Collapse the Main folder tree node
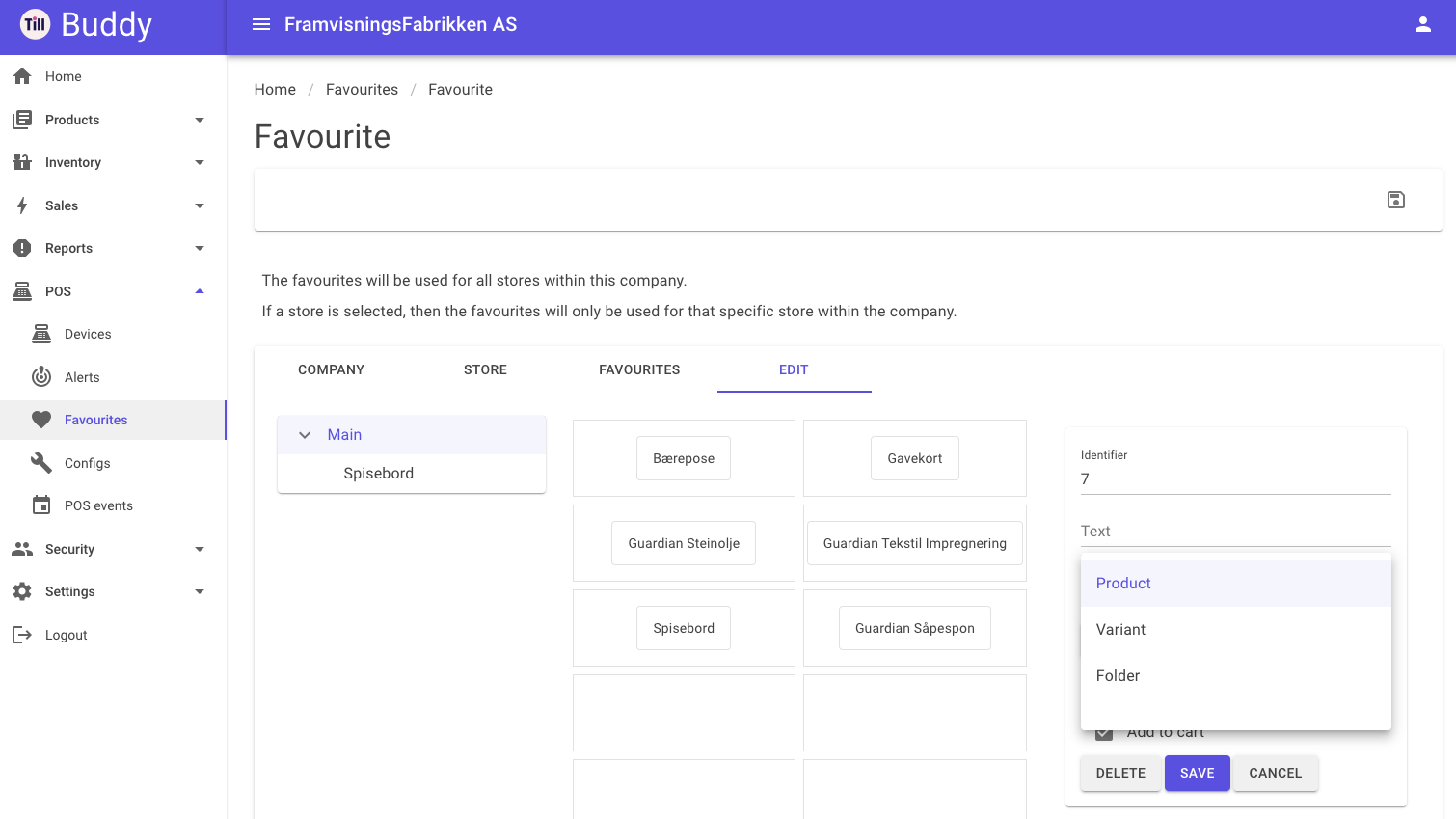This screenshot has width=1456, height=819. (305, 435)
